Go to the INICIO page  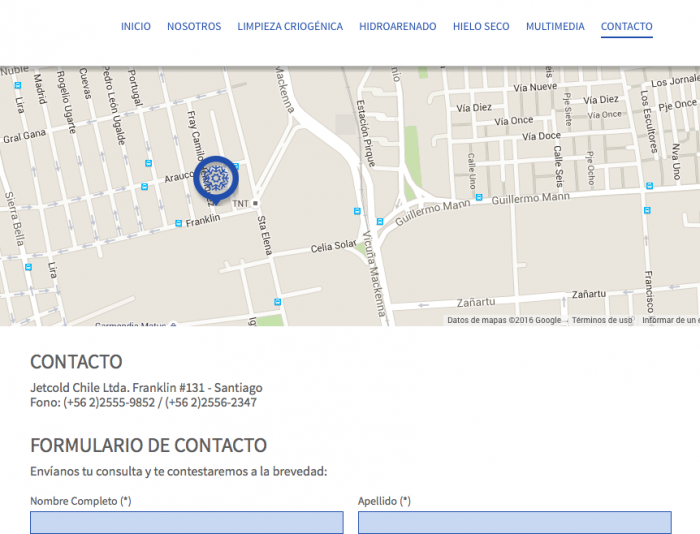[136, 27]
